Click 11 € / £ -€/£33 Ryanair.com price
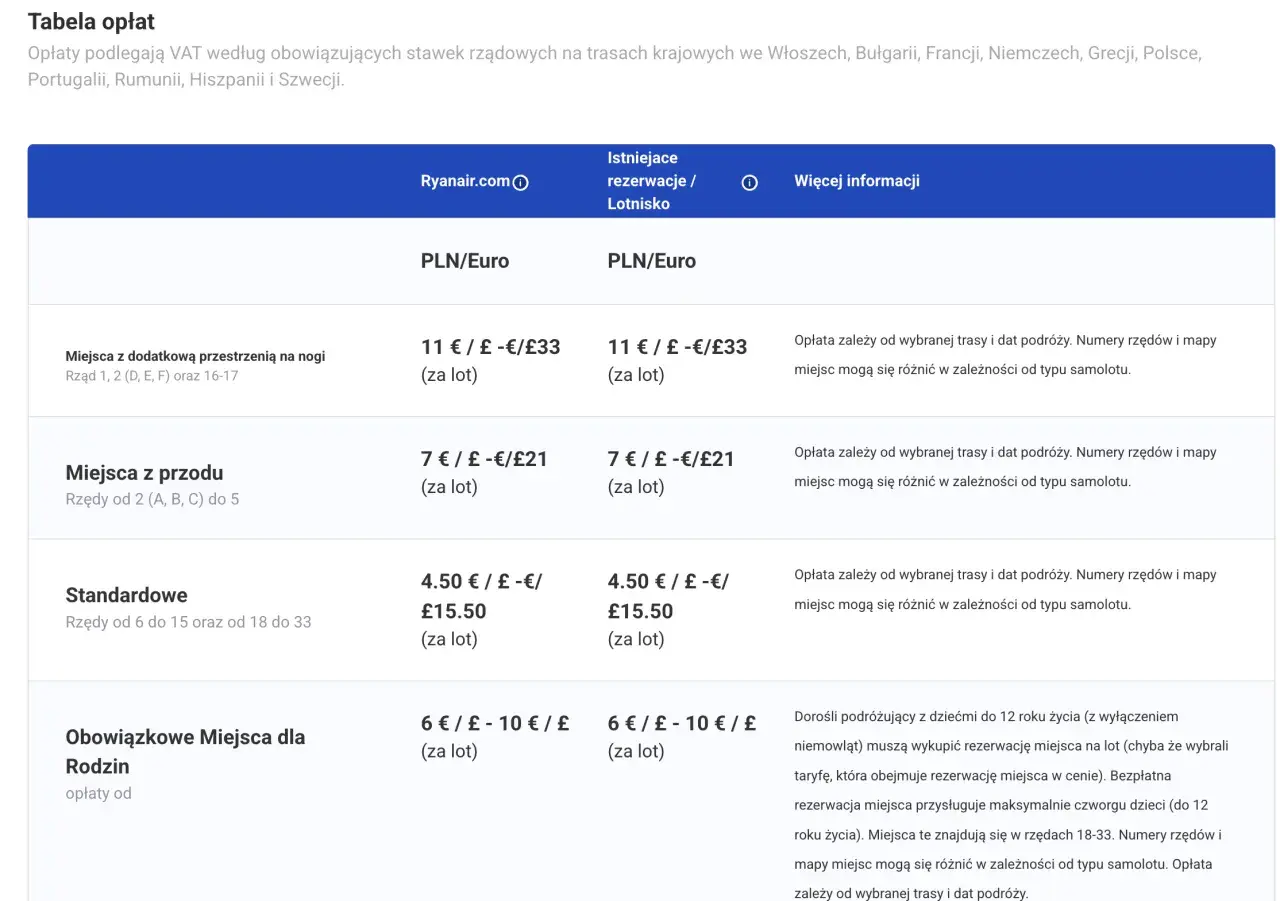This screenshot has height=901, width=1280. point(490,347)
